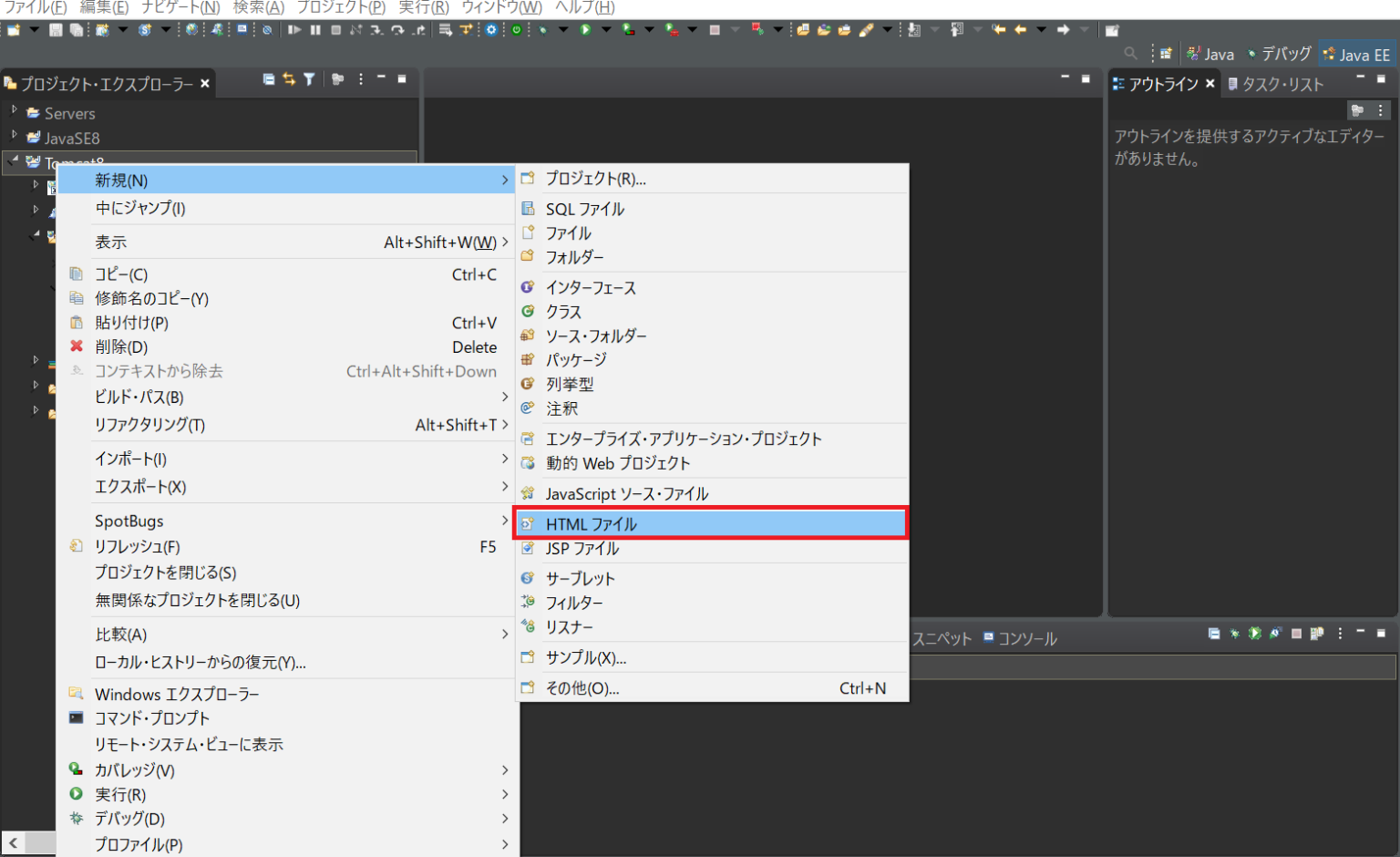Toggle skip all breakpoints
This screenshot has height=857, width=1400.
(266, 31)
